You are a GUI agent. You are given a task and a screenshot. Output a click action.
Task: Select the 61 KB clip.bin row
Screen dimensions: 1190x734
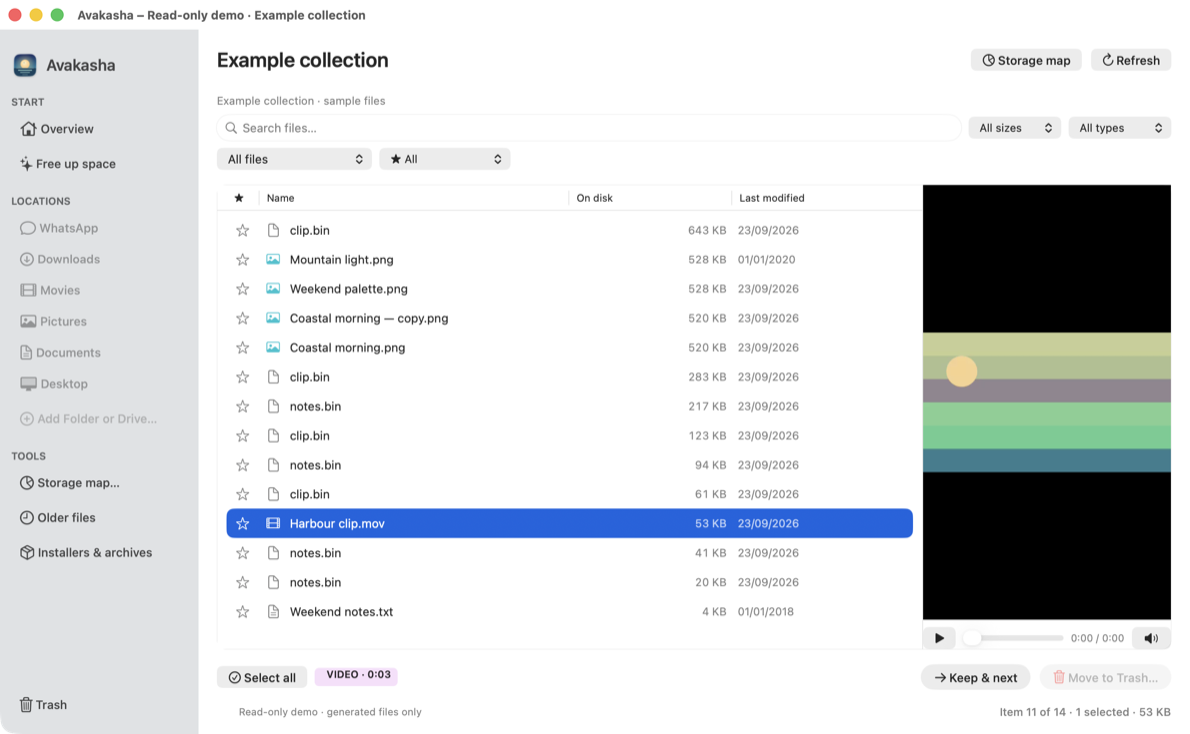point(569,494)
